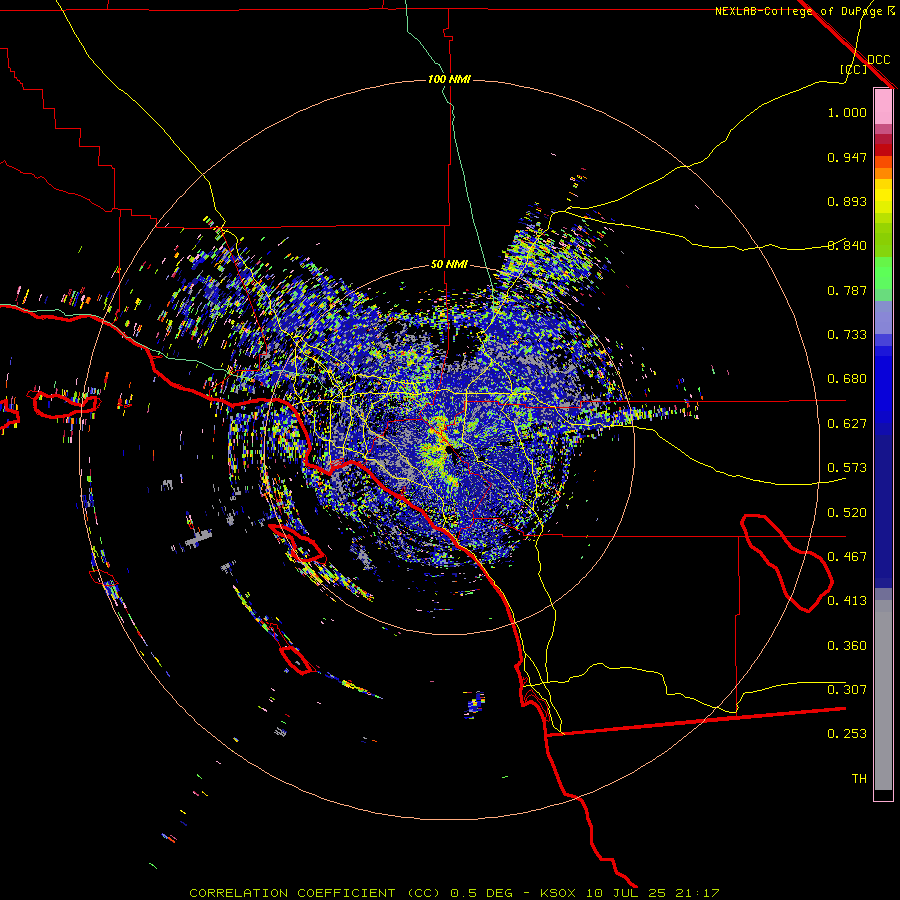Pick the lavender segment of the color bar
The height and width of the screenshot is (900, 900).
tap(883, 317)
